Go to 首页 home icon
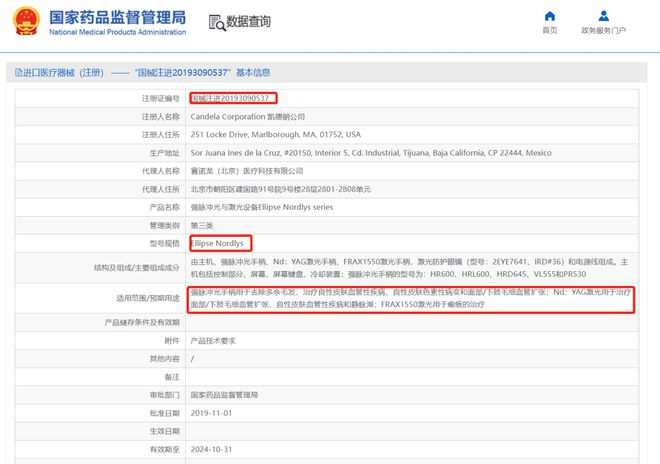The image size is (660, 464). (550, 16)
